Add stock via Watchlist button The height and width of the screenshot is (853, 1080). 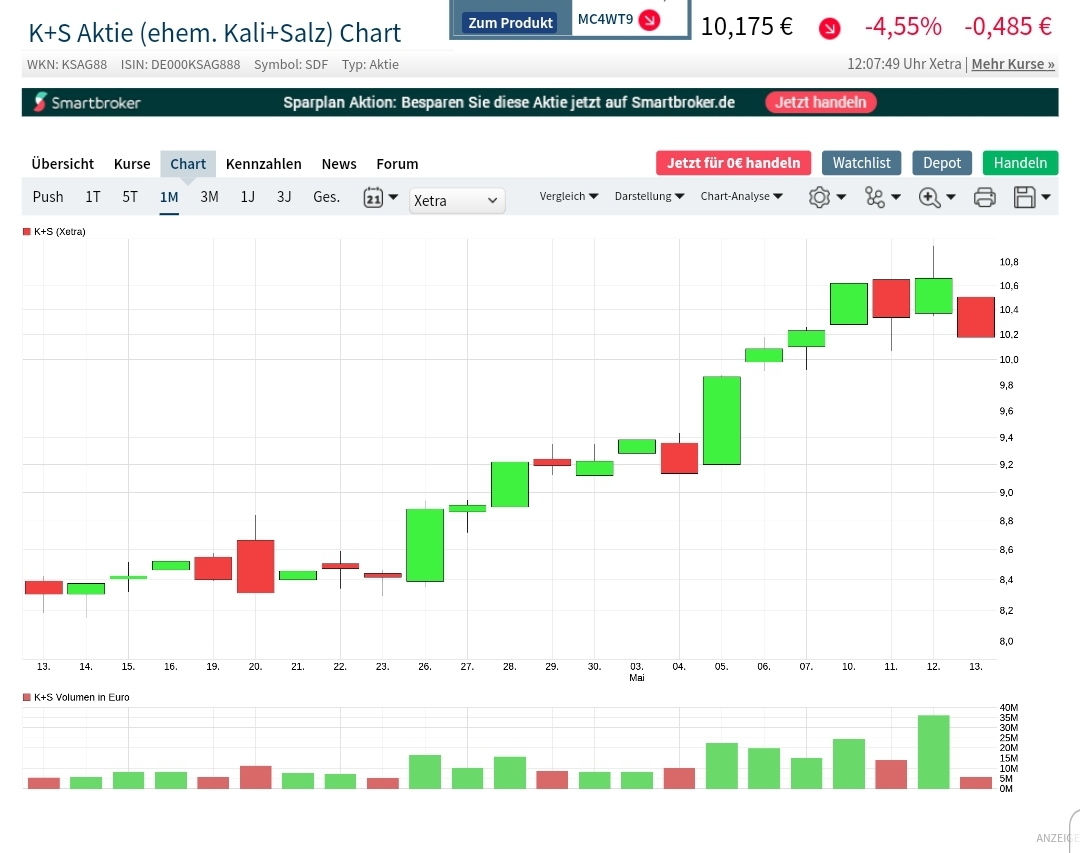point(861,163)
